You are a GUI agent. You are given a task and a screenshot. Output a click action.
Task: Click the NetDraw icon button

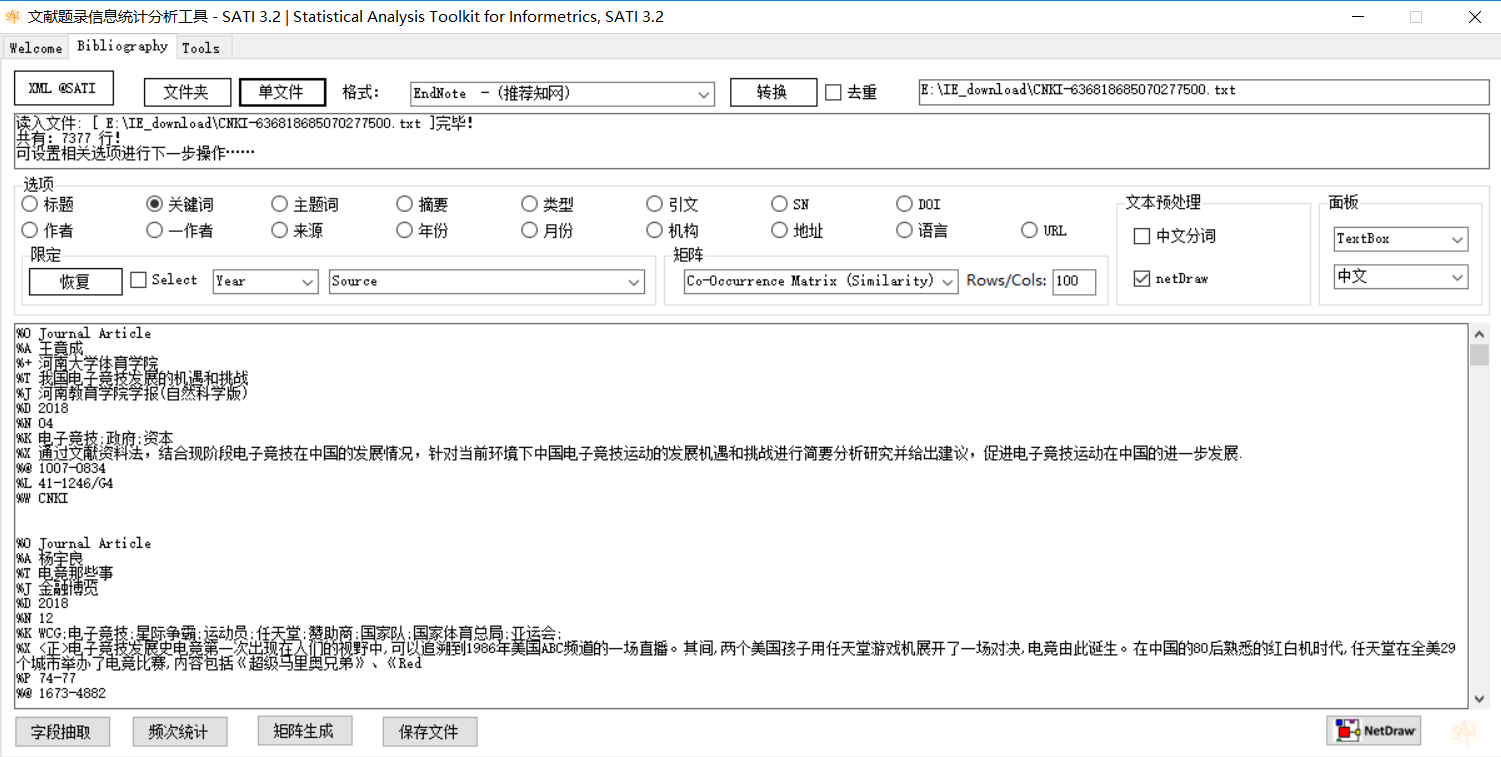1373,731
